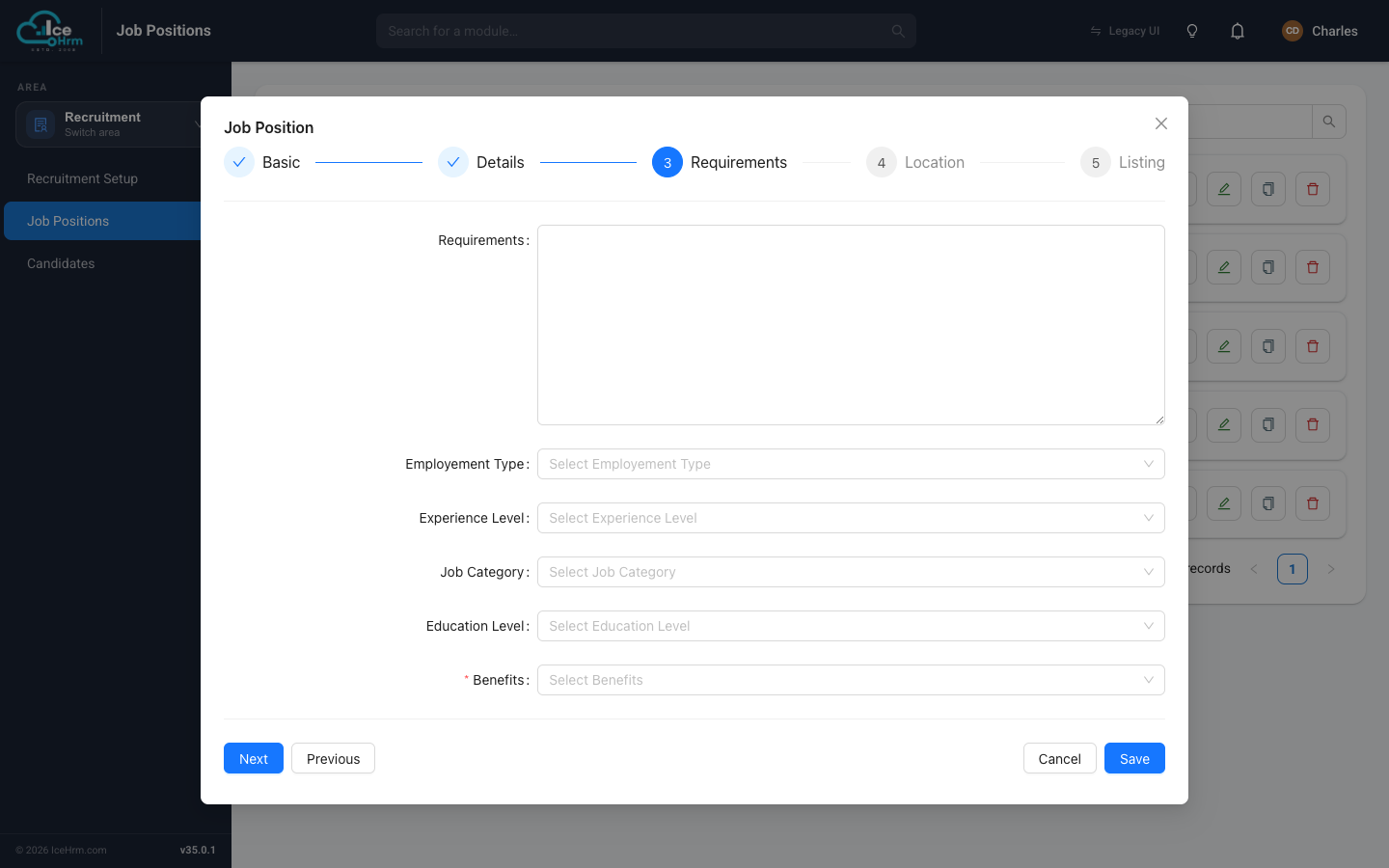The height and width of the screenshot is (868, 1389).
Task: Click the CD user avatar
Action: coord(1293,31)
